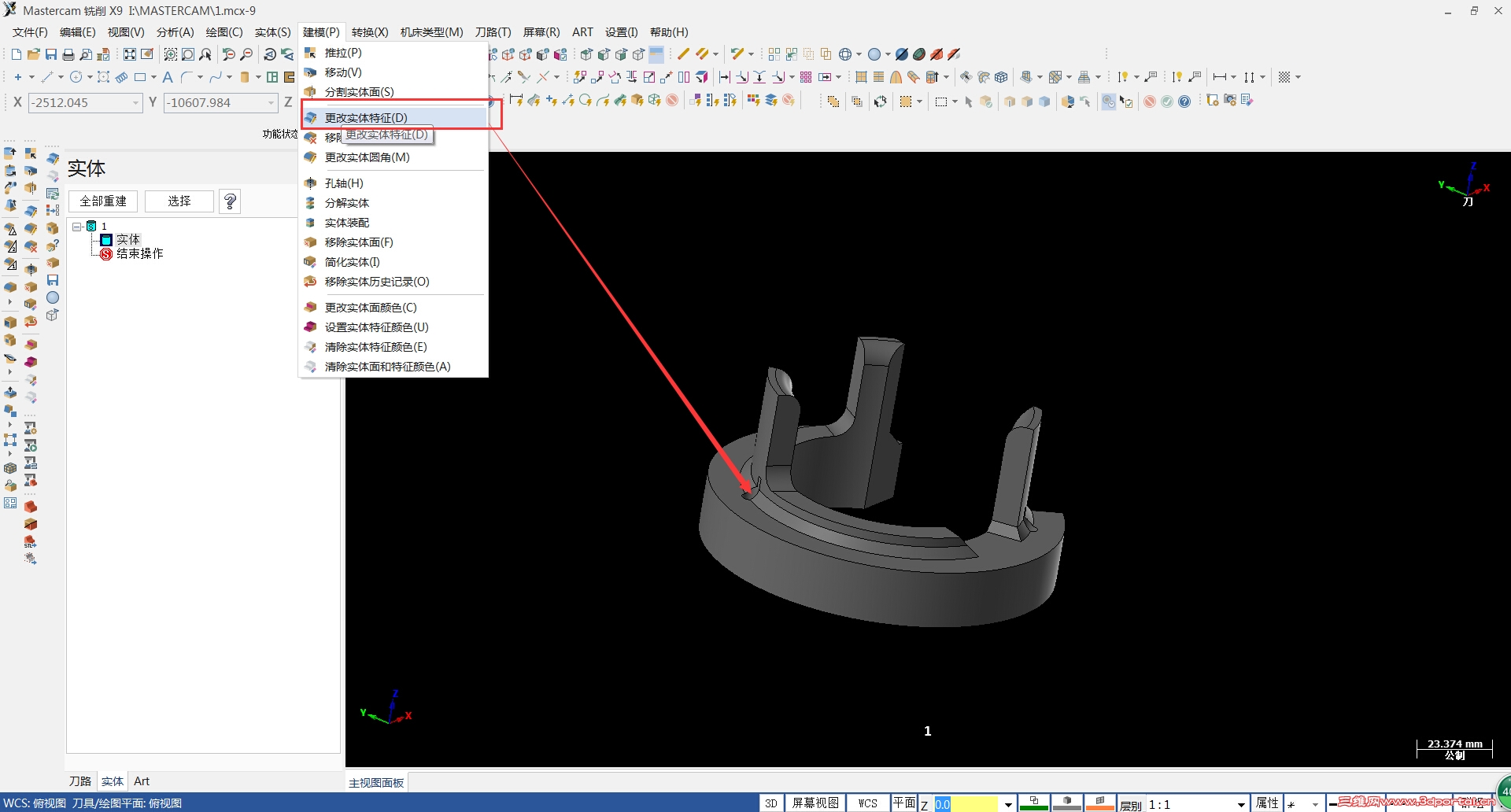Choose 移除实体历史记录(O) menu item
This screenshot has height=812, width=1511.
coord(393,282)
